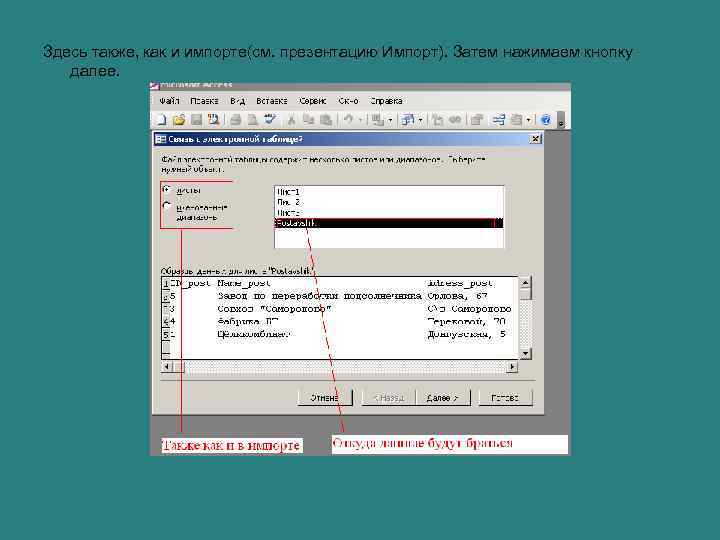Open the Окно menu
720x540 pixels.
[x=348, y=101]
